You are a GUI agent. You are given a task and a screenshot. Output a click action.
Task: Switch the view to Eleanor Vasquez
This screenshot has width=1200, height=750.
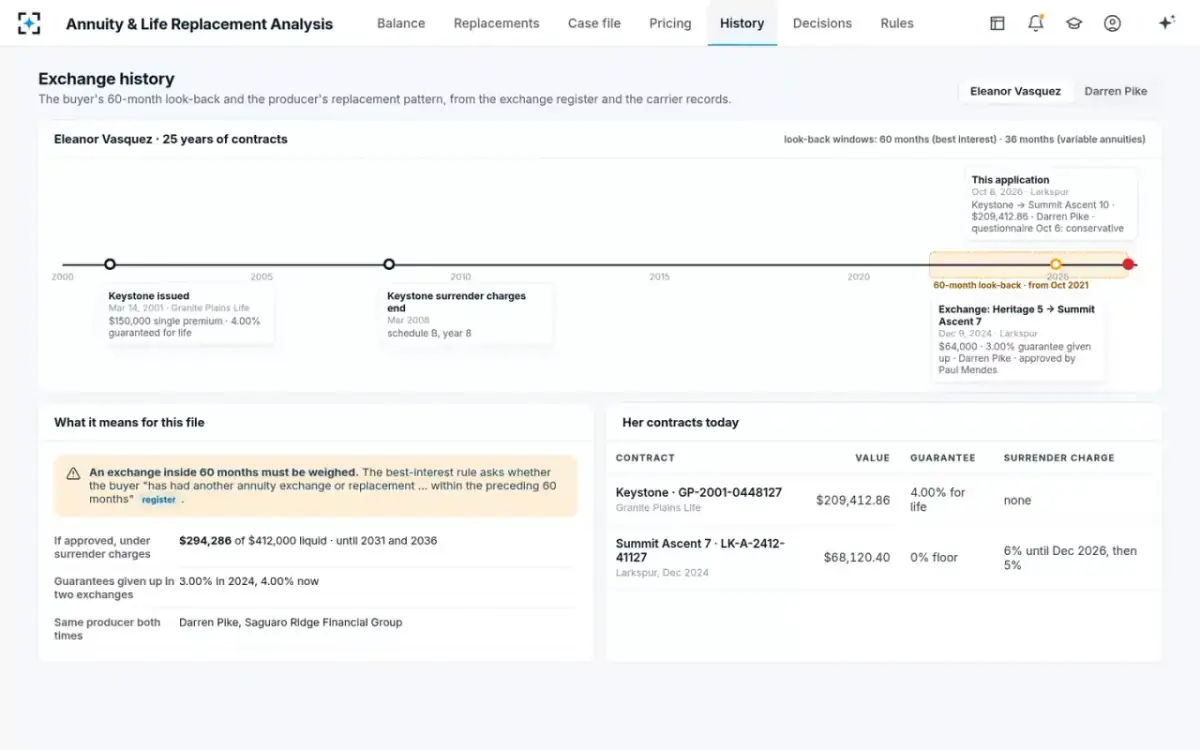(x=1015, y=91)
